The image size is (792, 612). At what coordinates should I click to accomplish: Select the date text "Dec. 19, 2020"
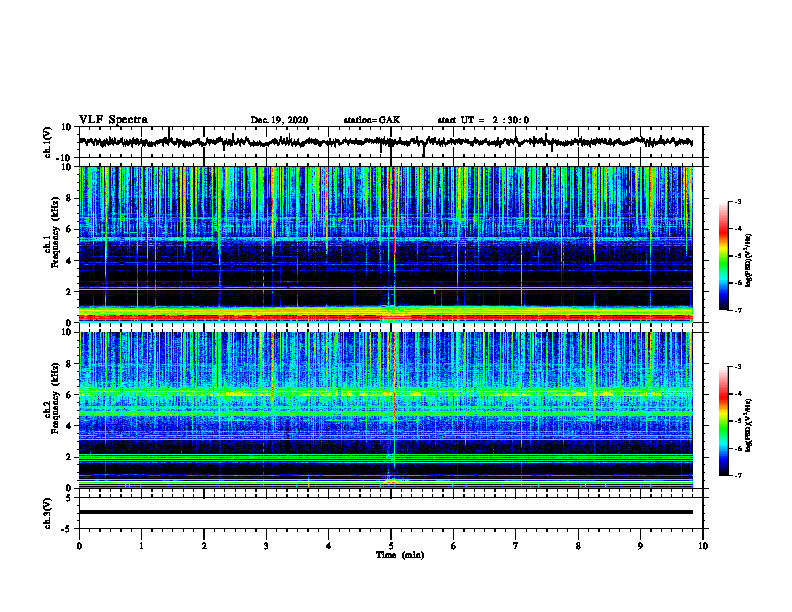pyautogui.click(x=279, y=120)
